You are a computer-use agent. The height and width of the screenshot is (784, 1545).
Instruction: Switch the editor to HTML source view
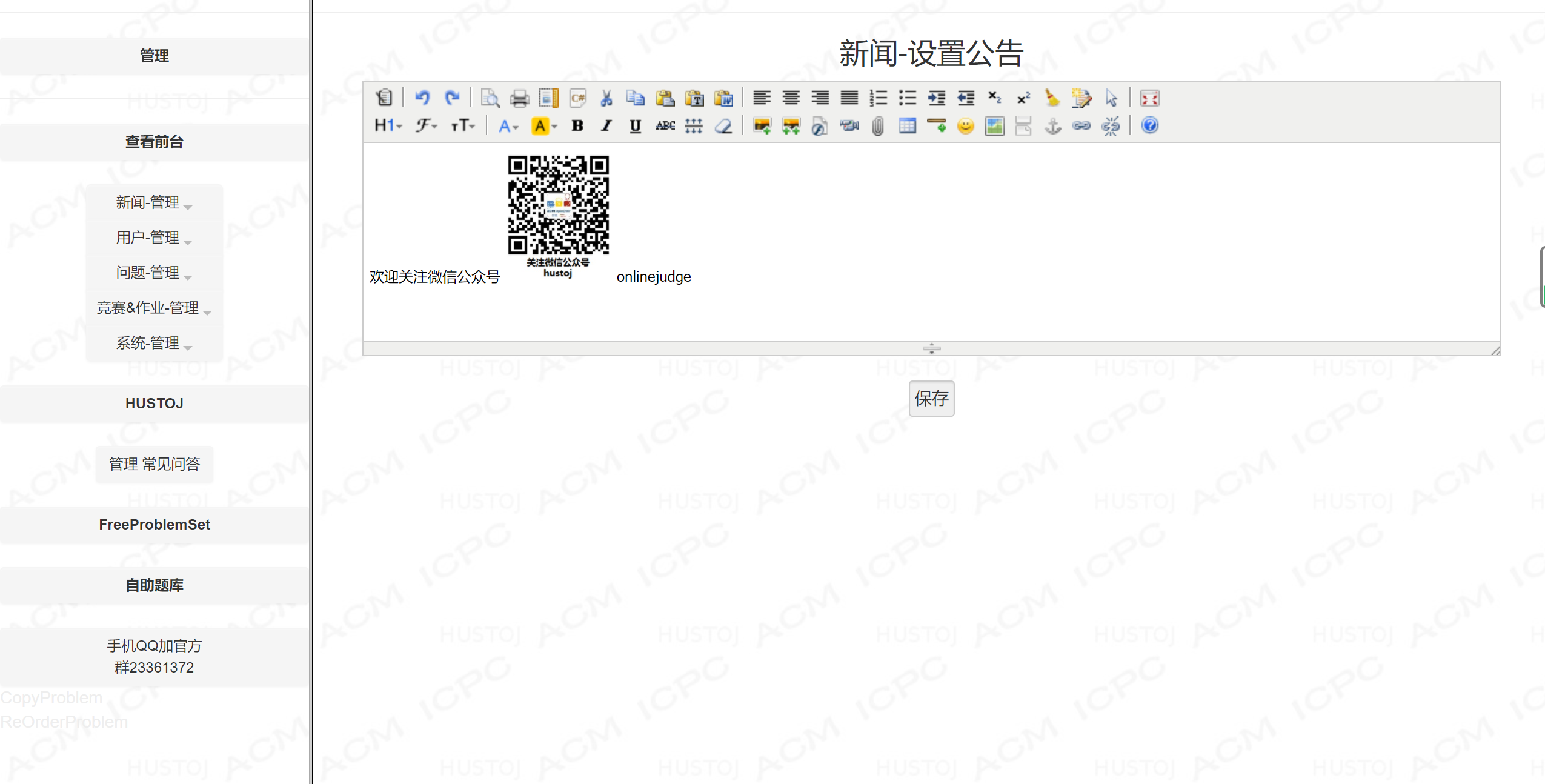(384, 98)
